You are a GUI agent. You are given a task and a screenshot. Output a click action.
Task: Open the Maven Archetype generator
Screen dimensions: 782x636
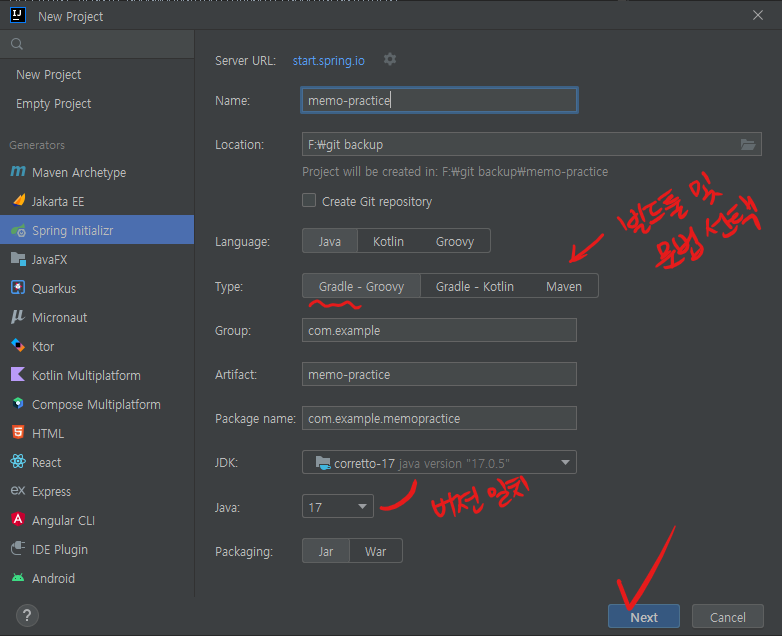coord(97,172)
